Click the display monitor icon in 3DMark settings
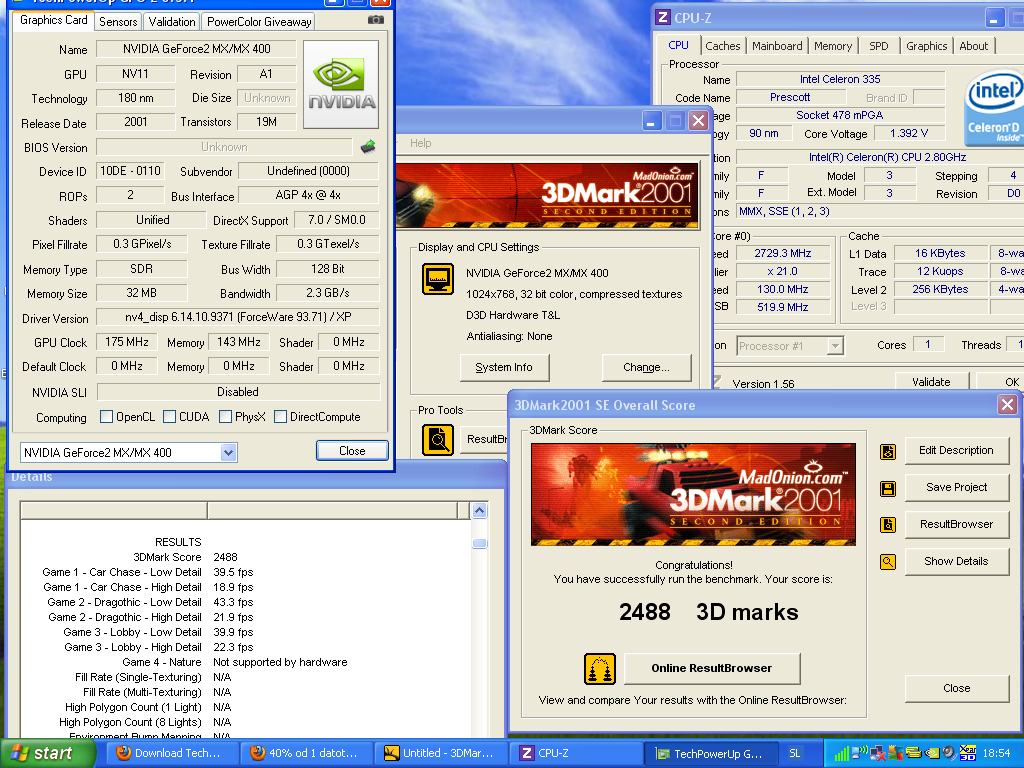1024x768 pixels. coord(438,279)
